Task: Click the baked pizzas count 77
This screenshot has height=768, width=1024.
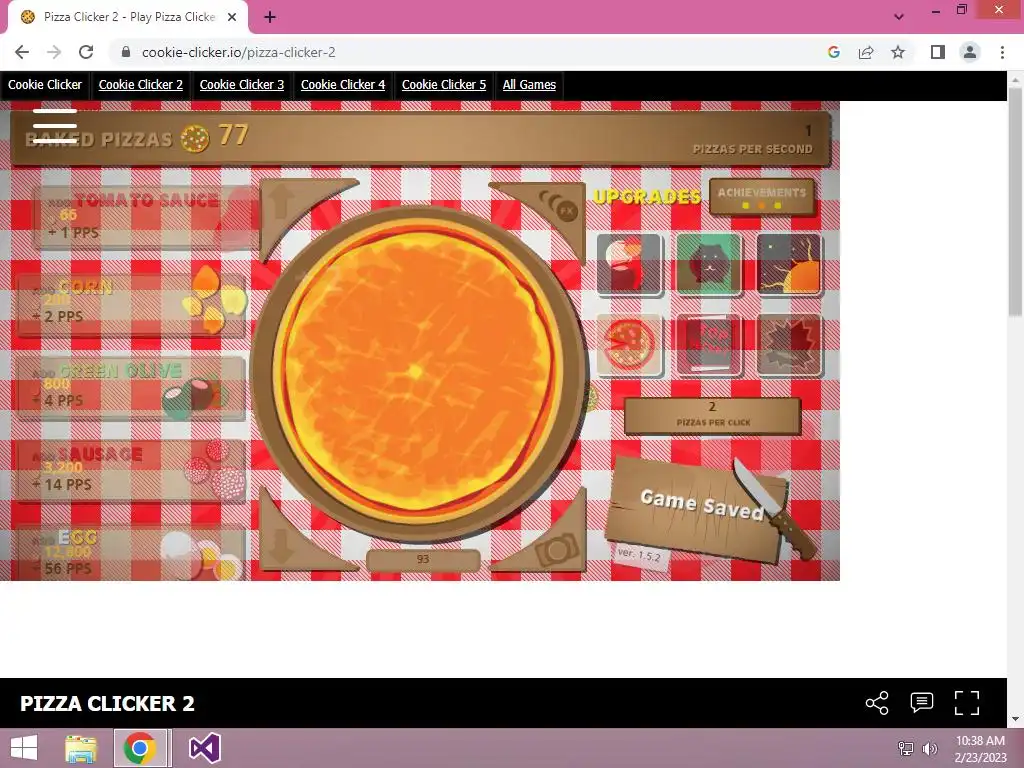Action: (233, 135)
